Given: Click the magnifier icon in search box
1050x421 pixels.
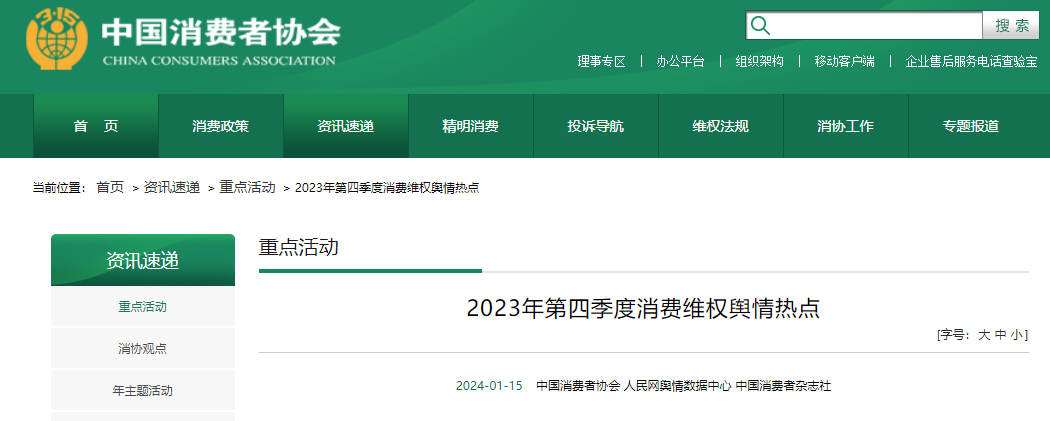Looking at the screenshot, I should click(x=760, y=25).
